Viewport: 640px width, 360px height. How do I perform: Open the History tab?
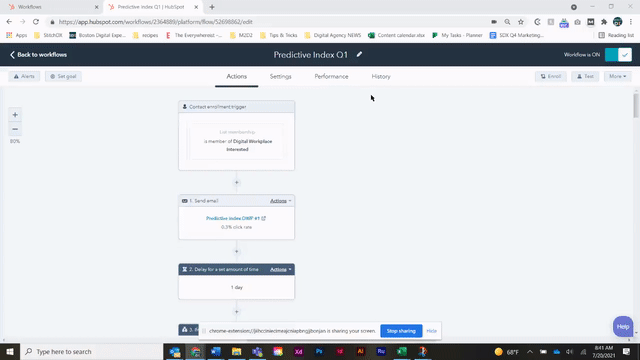pyautogui.click(x=381, y=76)
